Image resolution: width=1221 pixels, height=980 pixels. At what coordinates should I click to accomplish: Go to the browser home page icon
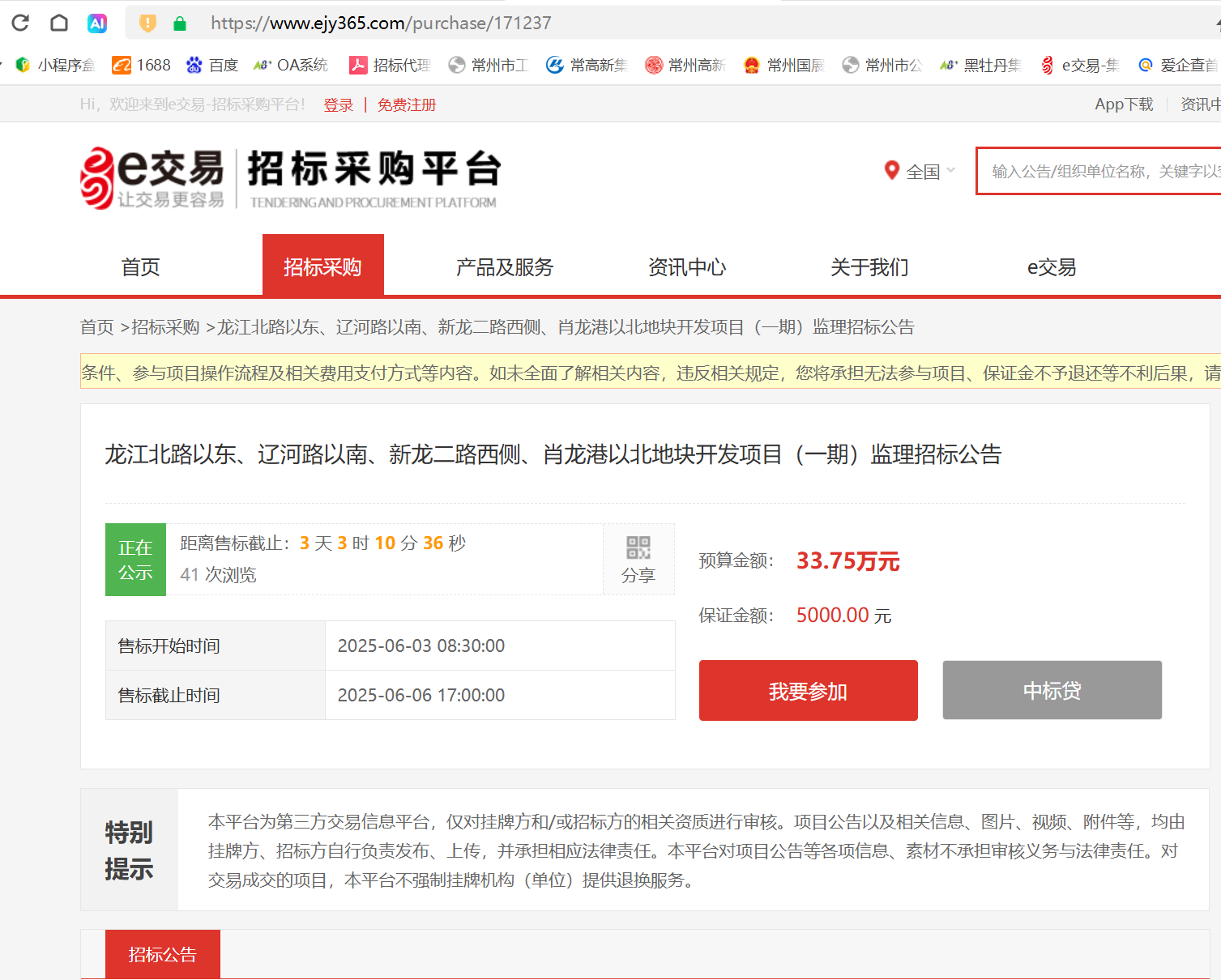coord(59,23)
